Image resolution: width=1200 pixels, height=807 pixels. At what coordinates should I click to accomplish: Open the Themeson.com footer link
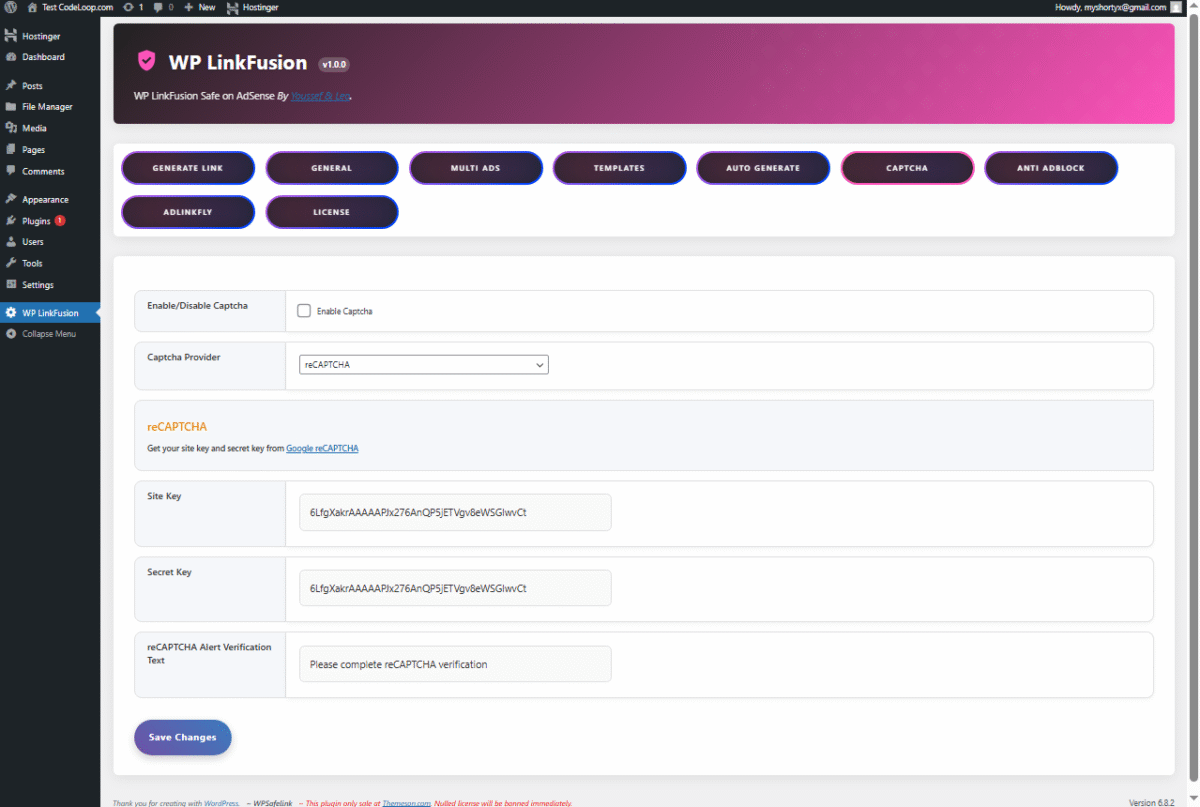pyautogui.click(x=406, y=802)
